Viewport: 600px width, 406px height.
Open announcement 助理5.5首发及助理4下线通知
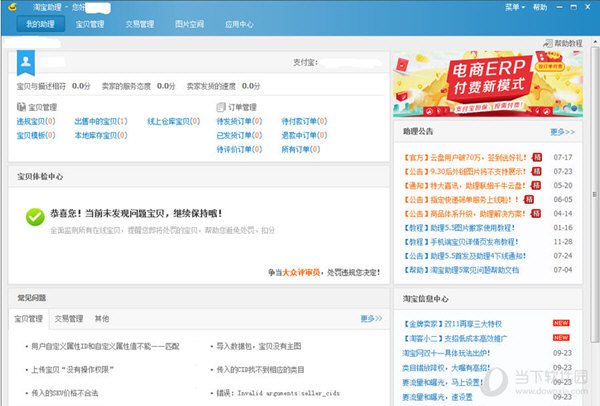[465, 256]
